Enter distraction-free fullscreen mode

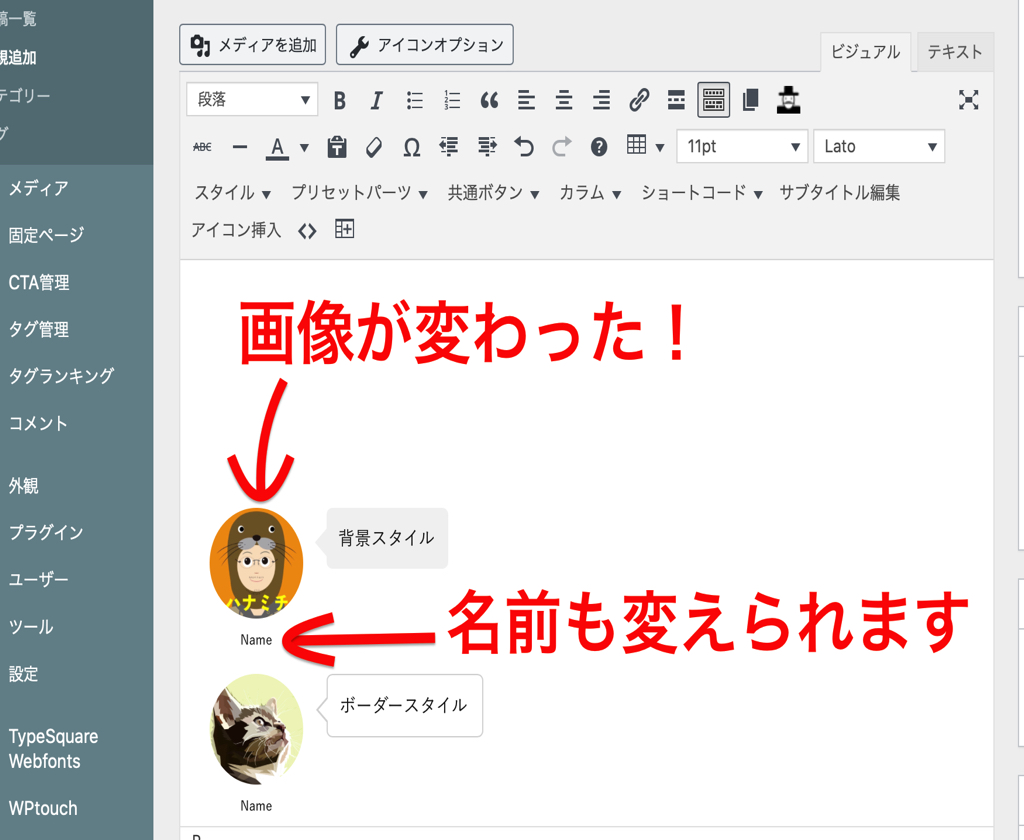point(968,100)
